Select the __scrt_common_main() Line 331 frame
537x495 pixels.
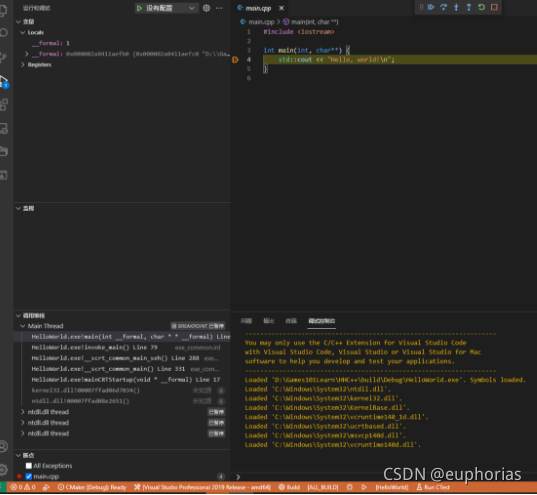pos(122,369)
